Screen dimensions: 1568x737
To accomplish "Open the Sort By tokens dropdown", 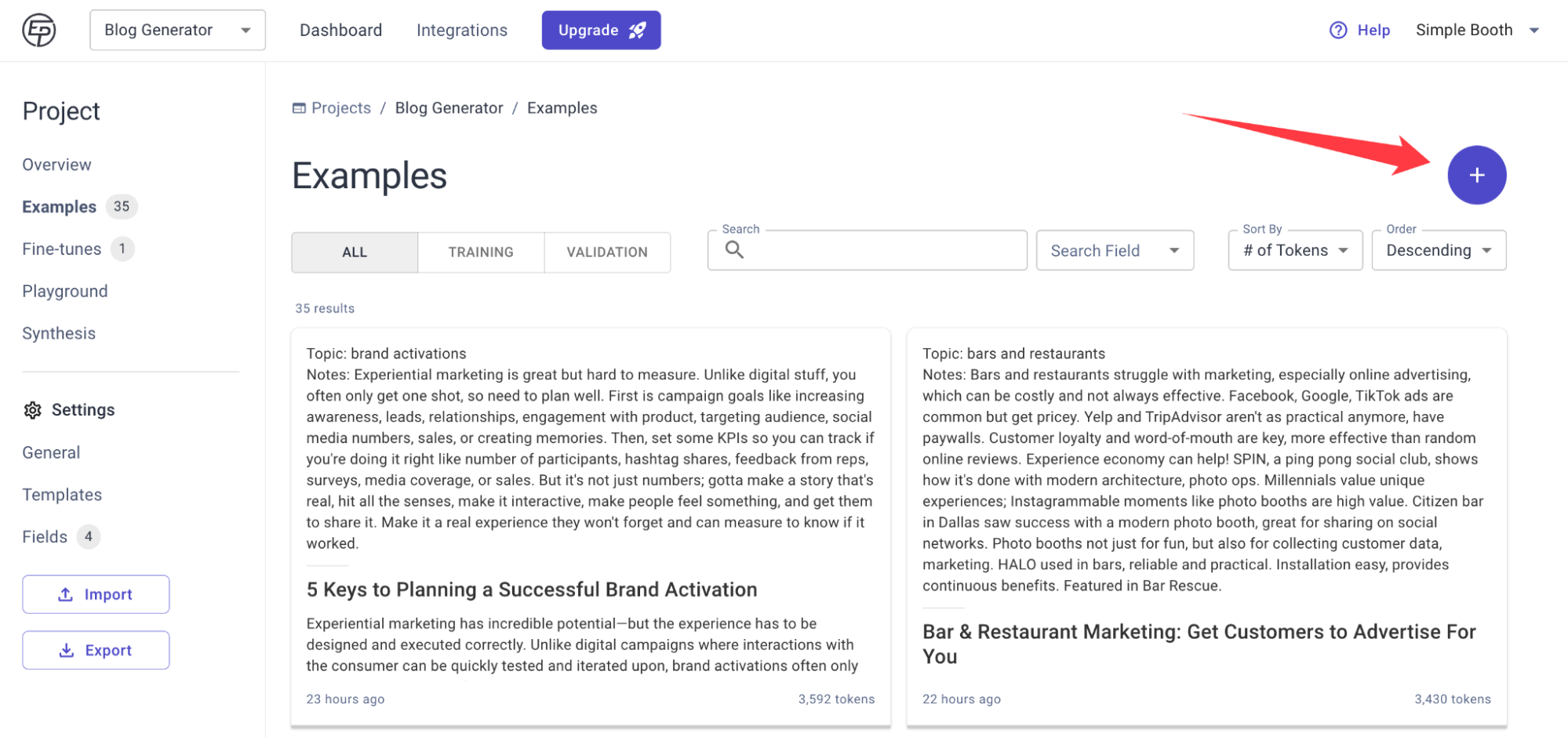I will 1294,251.
